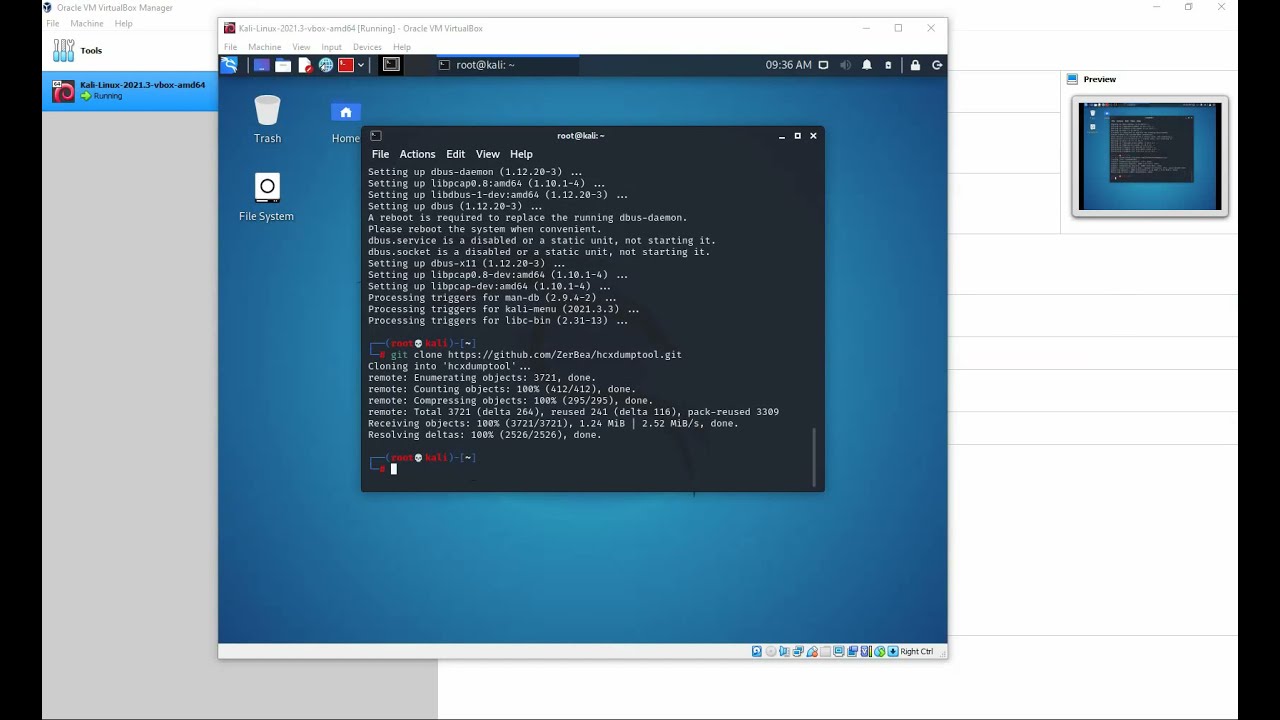1280x720 pixels.
Task: Click the VM Preview thumbnail
Action: point(1150,155)
